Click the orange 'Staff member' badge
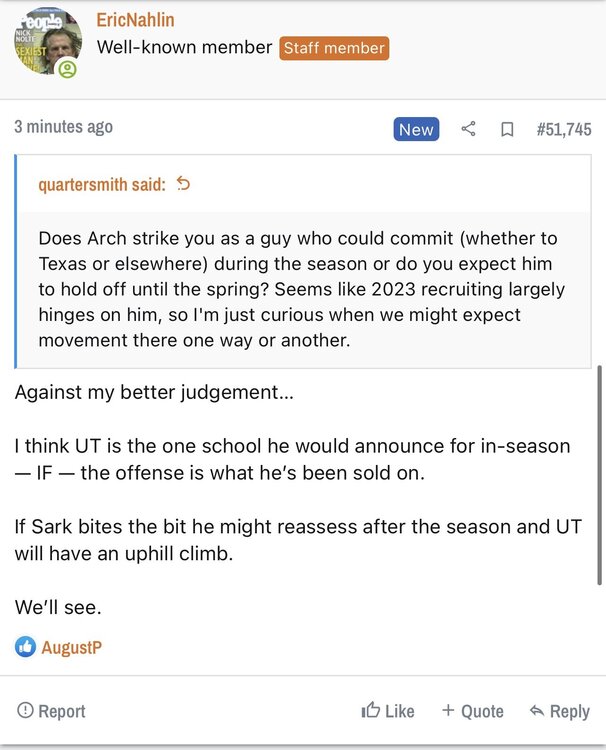The image size is (606, 750). pyautogui.click(x=334, y=47)
